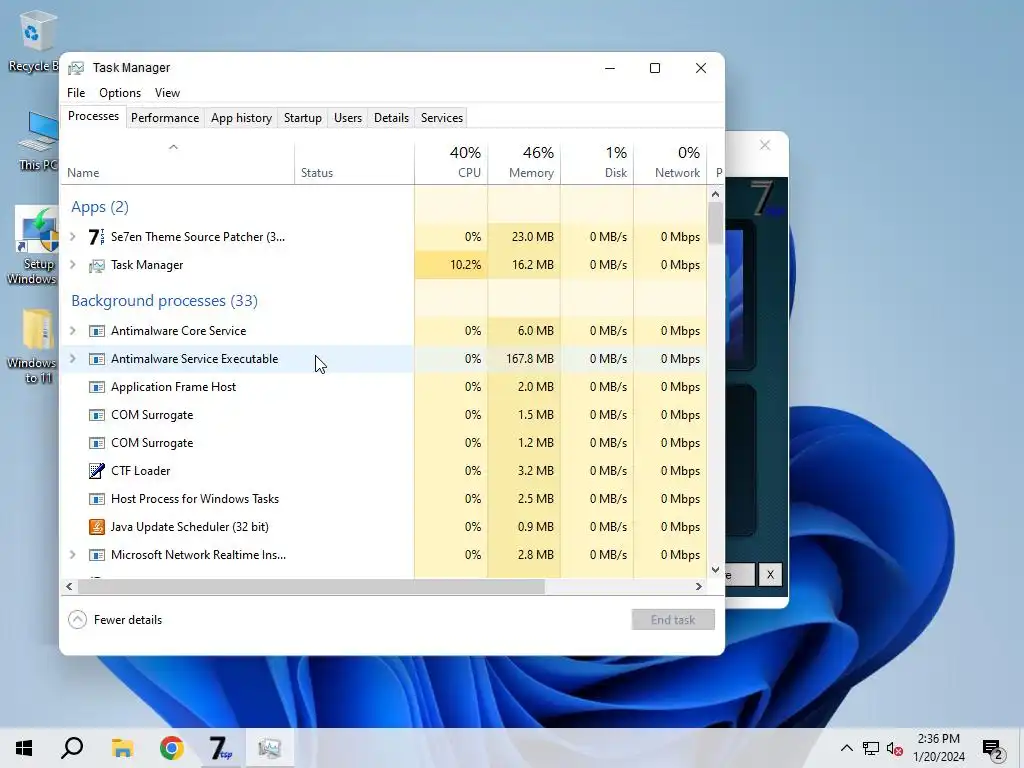Image resolution: width=1024 pixels, height=768 pixels.
Task: Click the horizontal scrollbar left arrow
Action: pyautogui.click(x=69, y=586)
